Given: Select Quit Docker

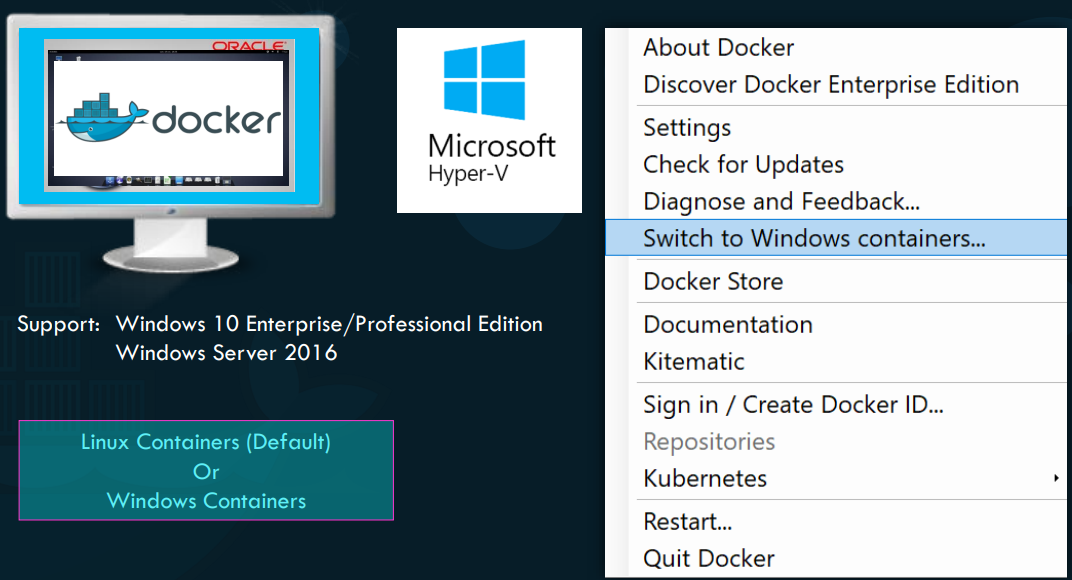Looking at the screenshot, I should tap(835, 559).
